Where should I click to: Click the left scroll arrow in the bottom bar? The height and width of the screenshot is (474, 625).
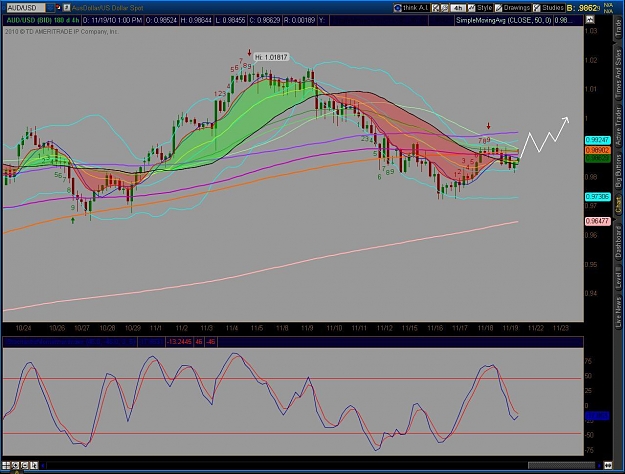click(42, 465)
